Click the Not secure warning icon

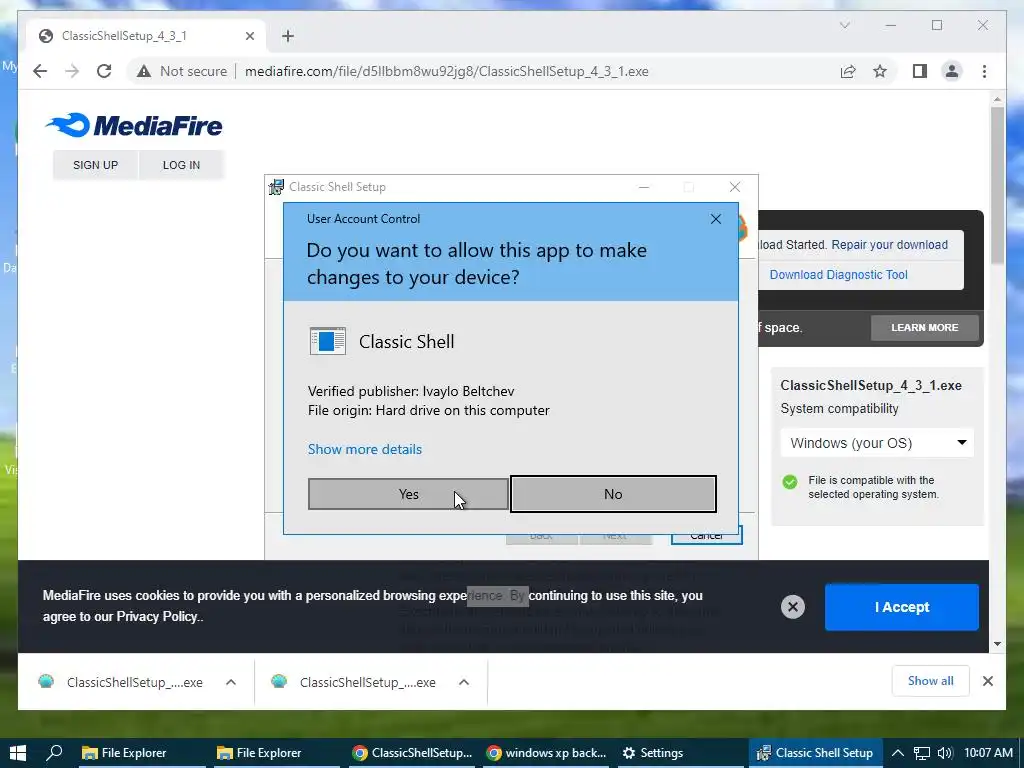(144, 71)
